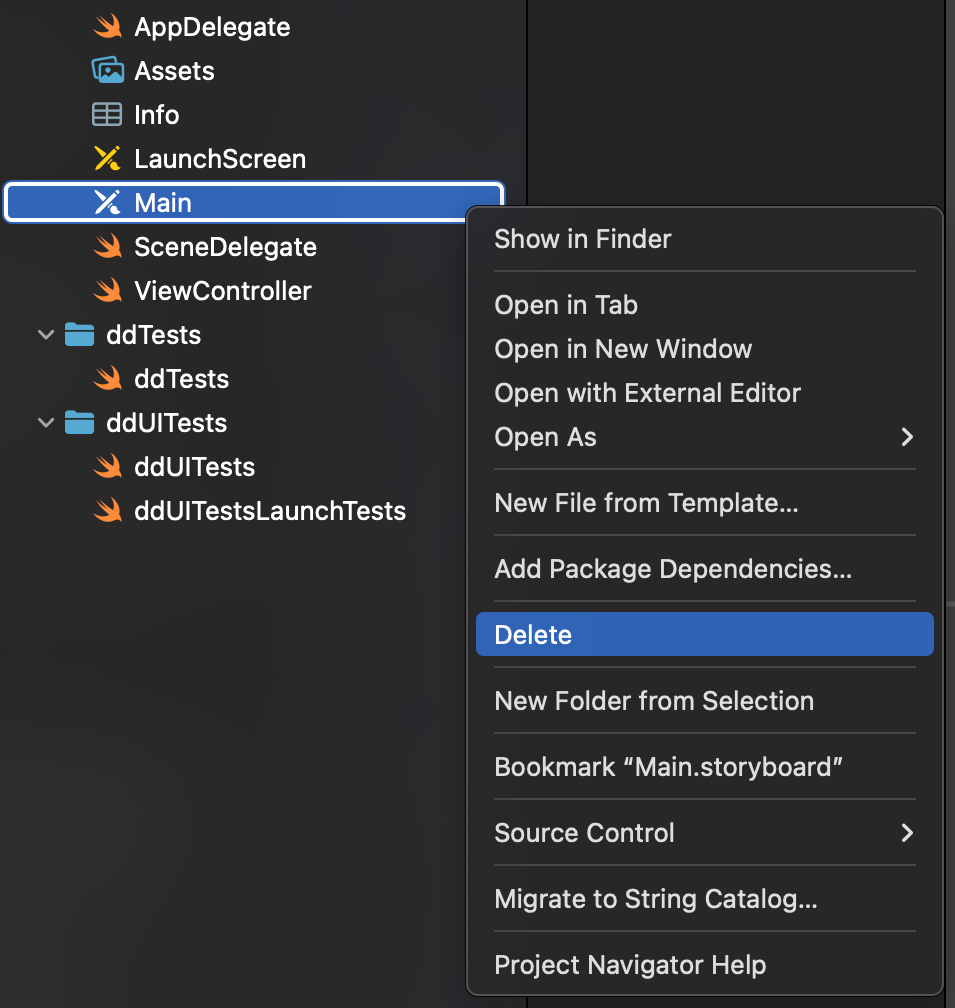
Task: Click the Info plist table icon
Action: click(107, 115)
